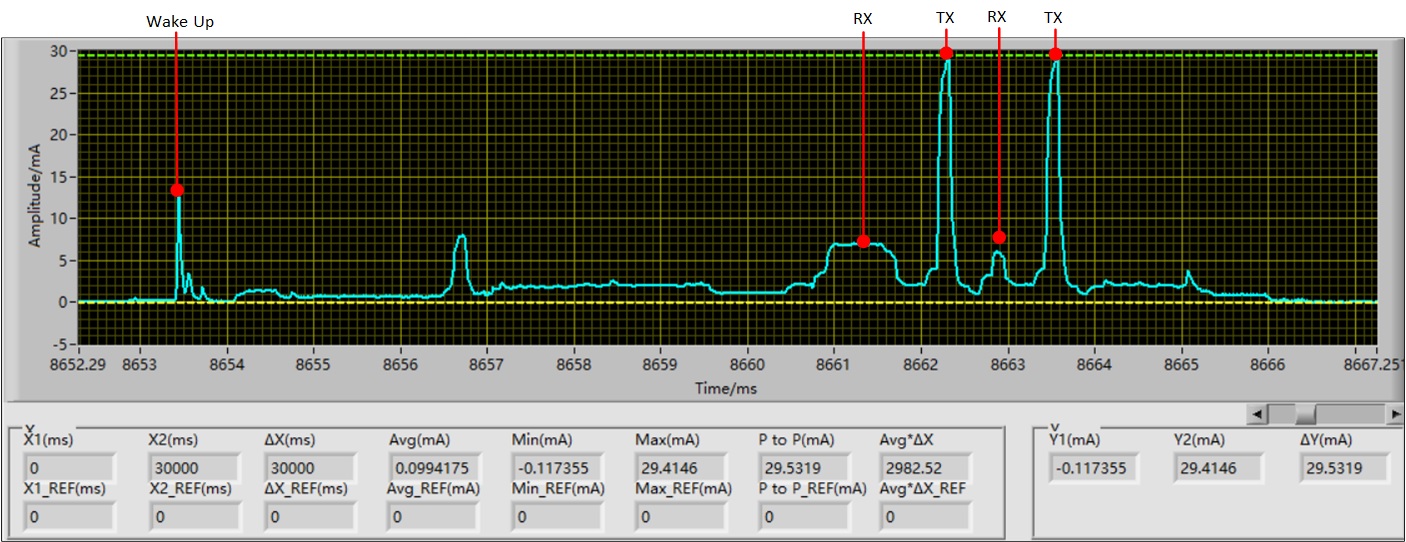
Task: Select the X2(ms) field showing 30000
Action: point(193,468)
